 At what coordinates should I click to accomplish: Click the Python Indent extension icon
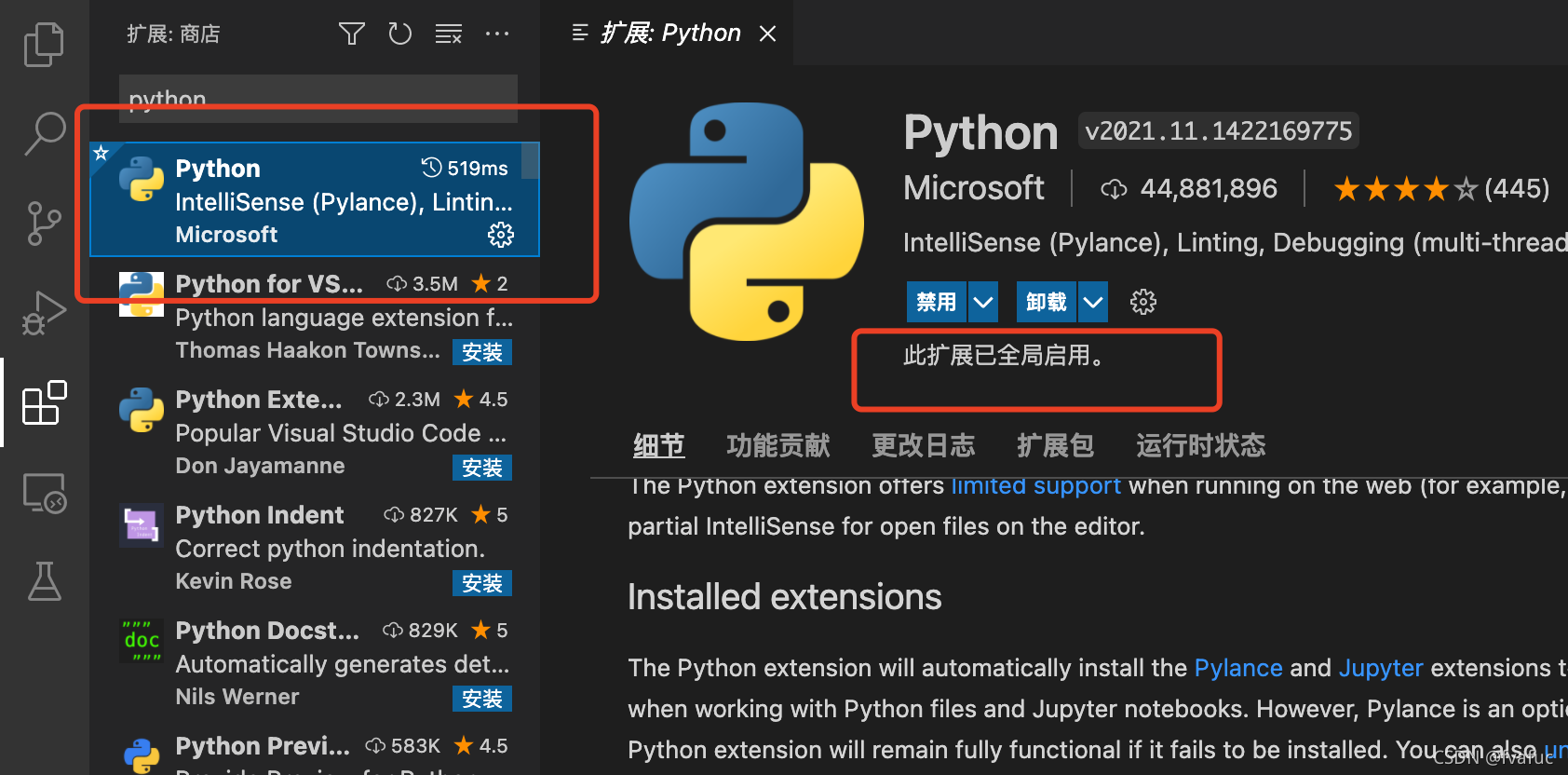coord(142,525)
